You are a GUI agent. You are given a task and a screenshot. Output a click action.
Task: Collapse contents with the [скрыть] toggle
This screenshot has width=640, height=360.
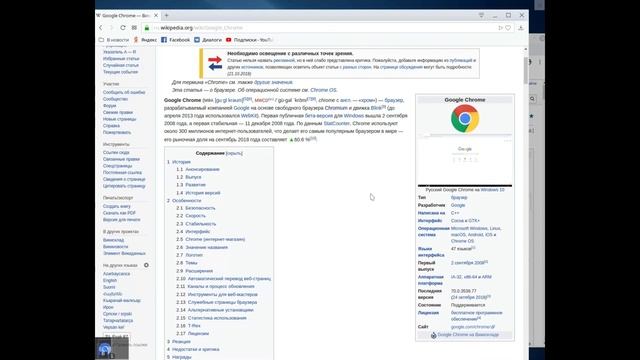tap(234, 153)
